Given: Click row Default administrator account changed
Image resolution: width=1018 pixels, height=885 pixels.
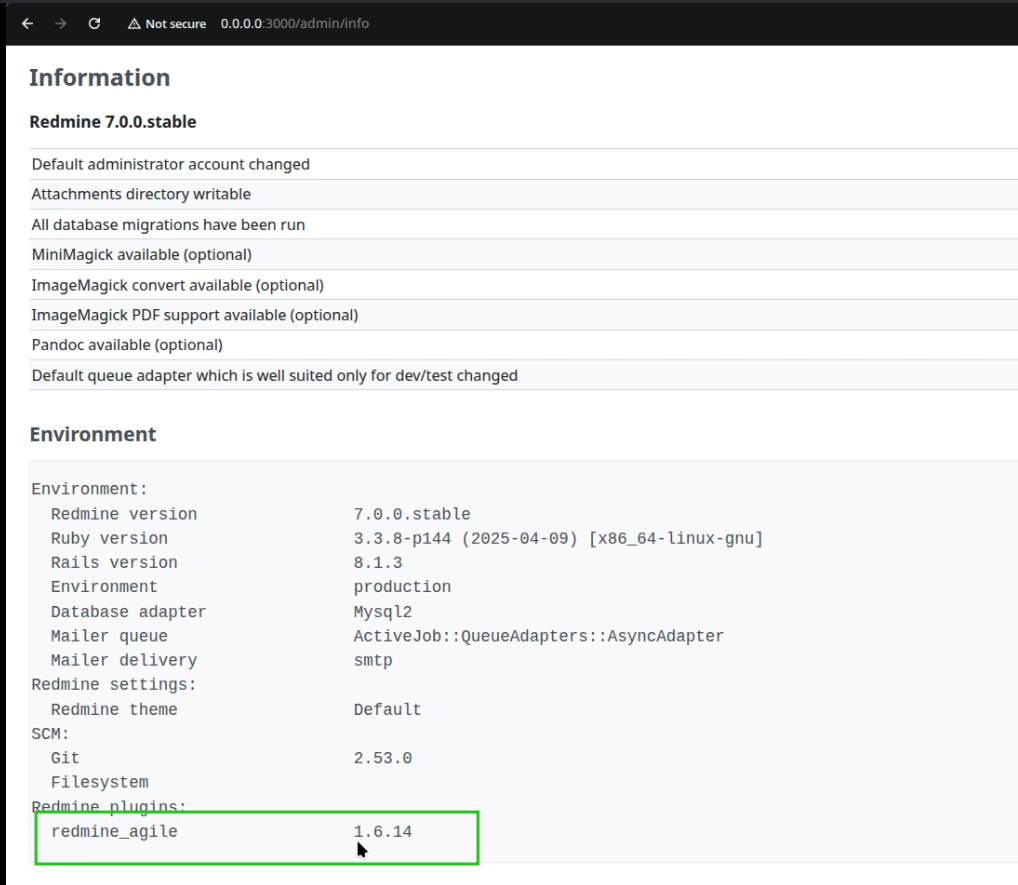Looking at the screenshot, I should click(x=523, y=164).
